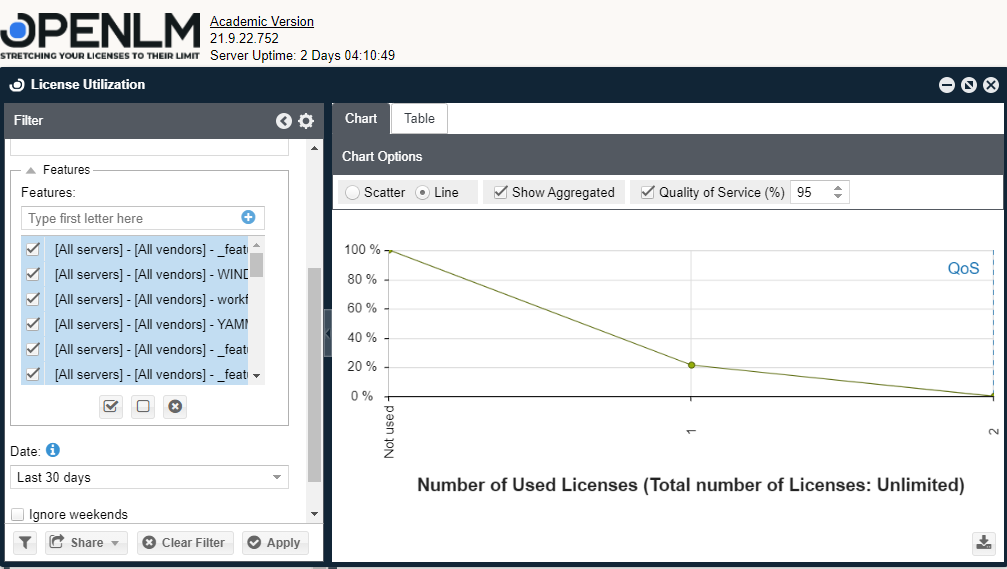The height and width of the screenshot is (569, 1007).
Task: Toggle the Quality of Service (%) checkbox
Action: click(x=648, y=192)
